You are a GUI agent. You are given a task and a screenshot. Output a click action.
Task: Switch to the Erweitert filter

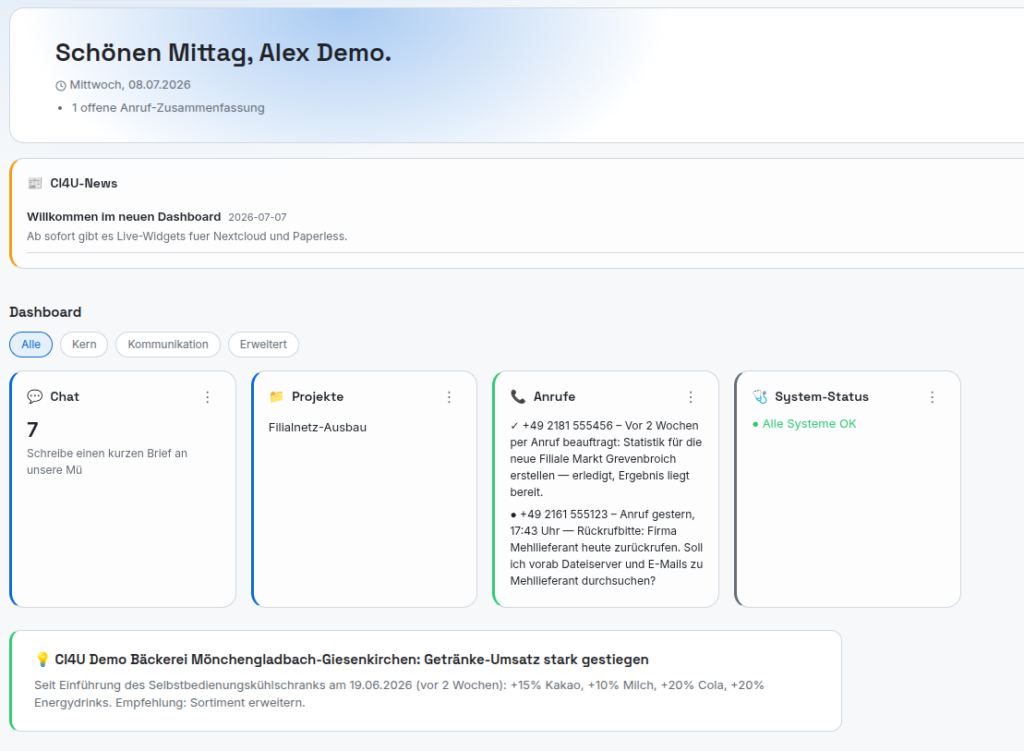(263, 345)
